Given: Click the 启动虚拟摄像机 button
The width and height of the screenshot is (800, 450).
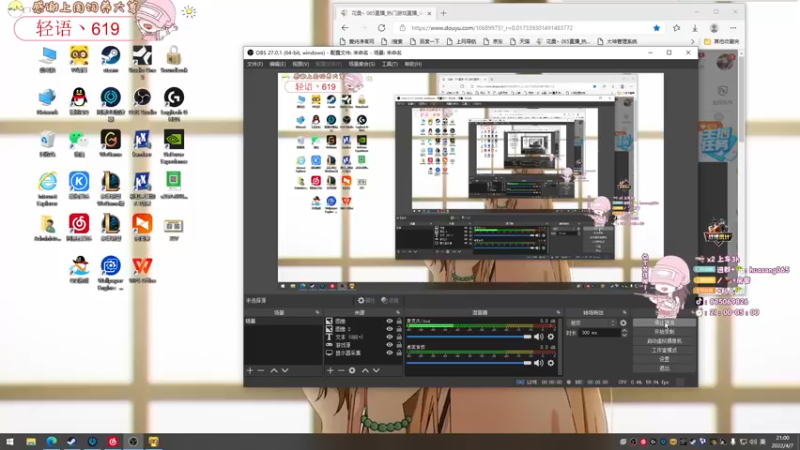Looking at the screenshot, I should (664, 341).
